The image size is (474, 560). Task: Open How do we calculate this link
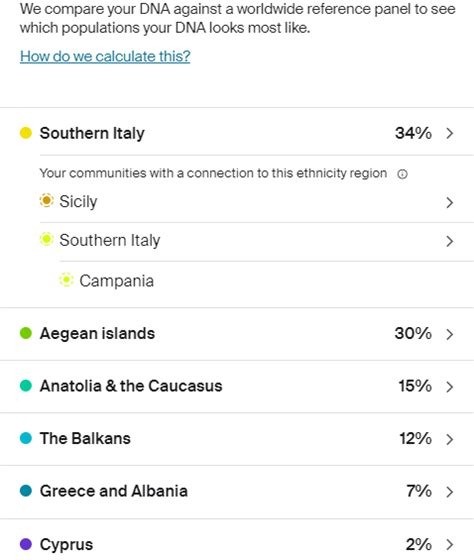(105, 56)
